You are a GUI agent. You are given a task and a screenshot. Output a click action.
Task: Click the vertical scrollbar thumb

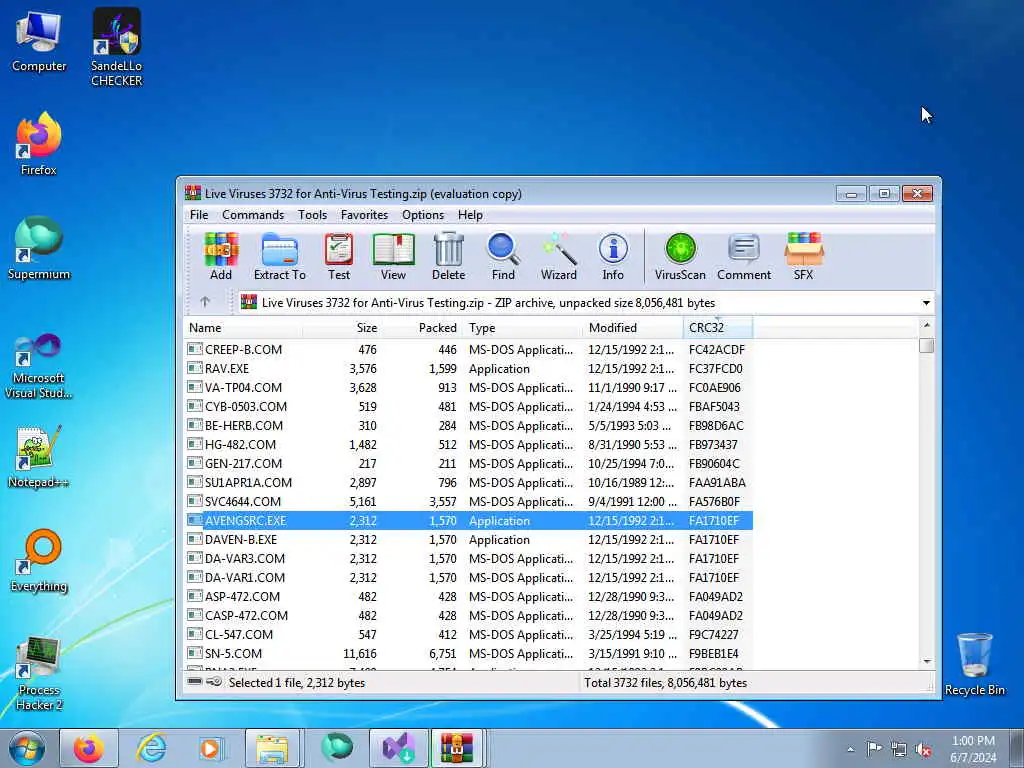[x=926, y=345]
